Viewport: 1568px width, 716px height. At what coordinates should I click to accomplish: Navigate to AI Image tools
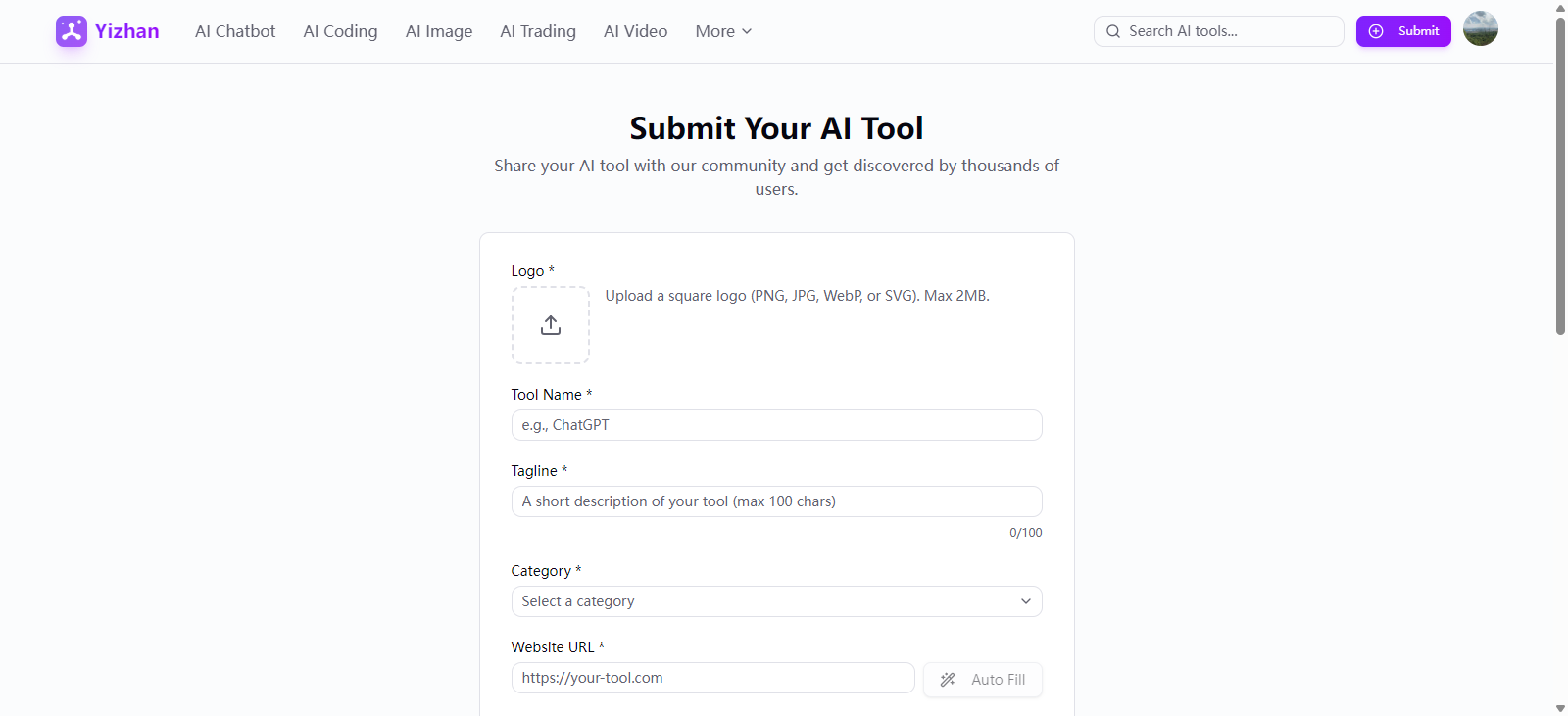[x=439, y=31]
